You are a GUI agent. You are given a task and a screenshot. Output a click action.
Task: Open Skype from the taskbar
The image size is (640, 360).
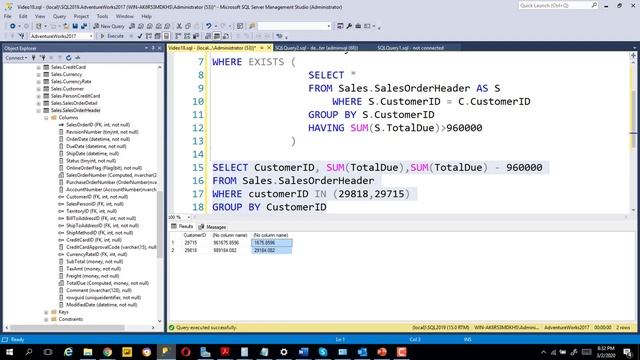click(323, 352)
